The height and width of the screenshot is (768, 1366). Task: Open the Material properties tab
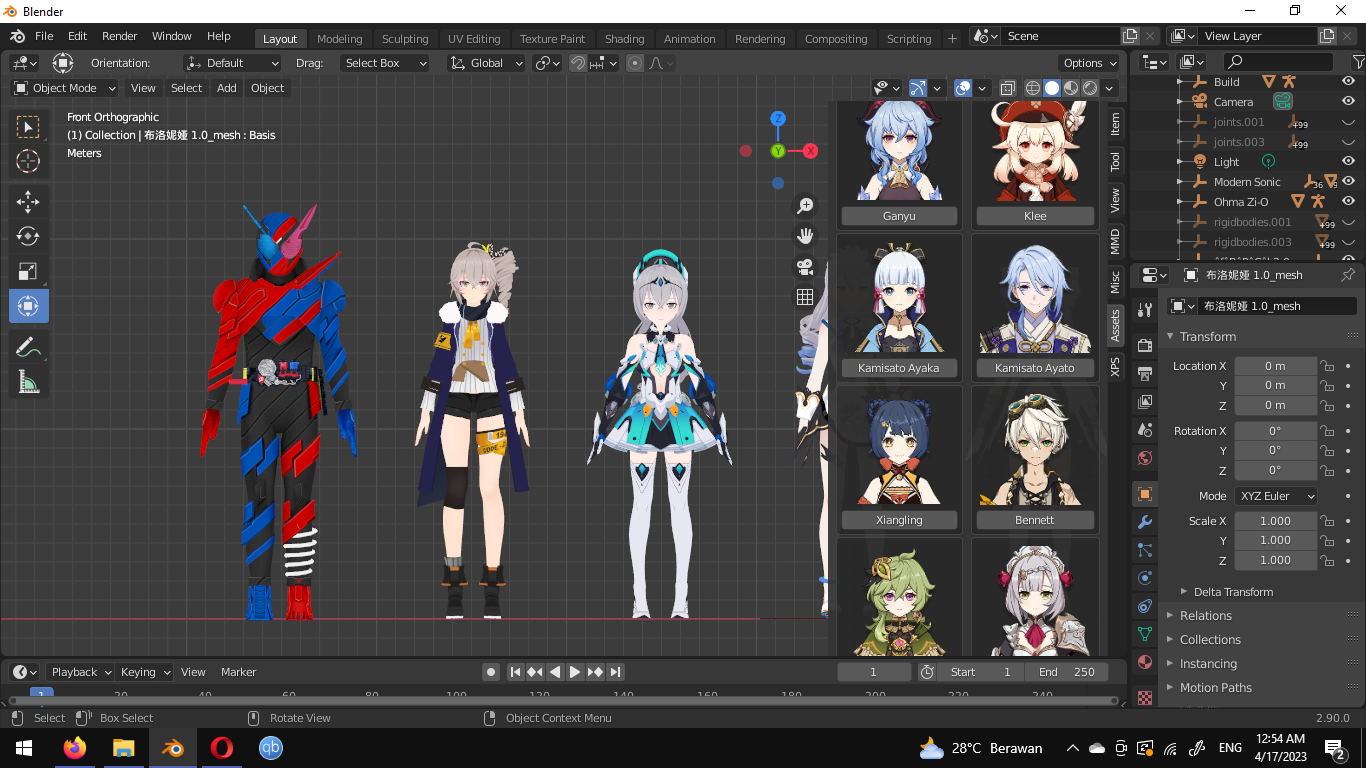click(1144, 661)
